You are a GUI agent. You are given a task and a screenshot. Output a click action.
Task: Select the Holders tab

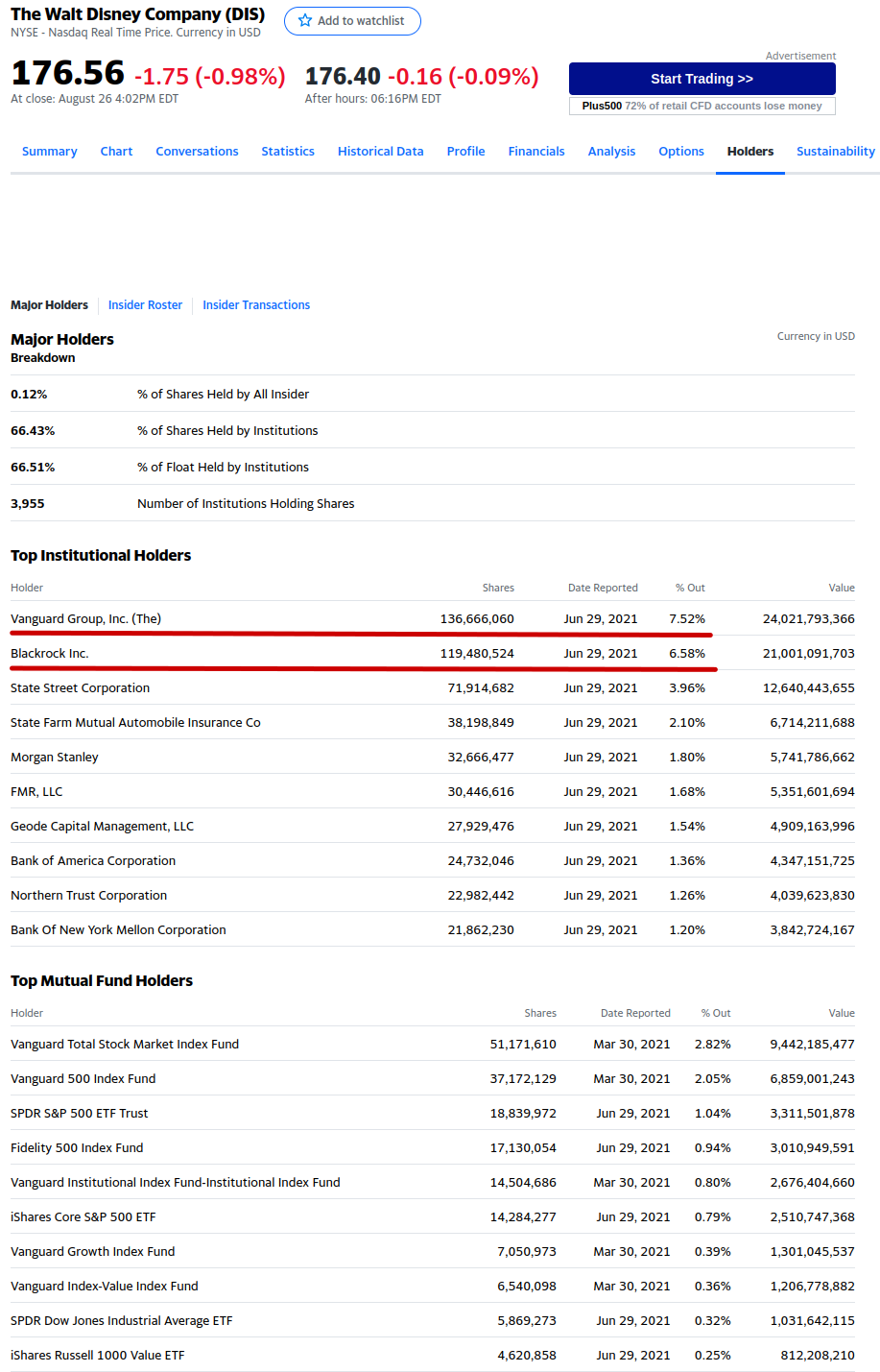pyautogui.click(x=749, y=152)
